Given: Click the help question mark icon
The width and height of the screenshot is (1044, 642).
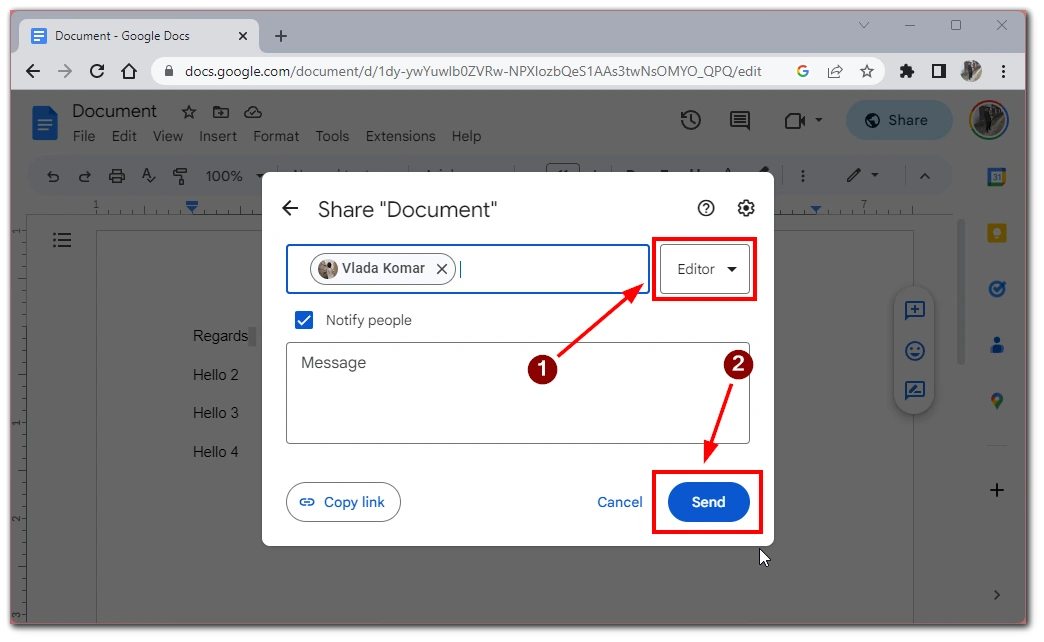Looking at the screenshot, I should point(706,208).
